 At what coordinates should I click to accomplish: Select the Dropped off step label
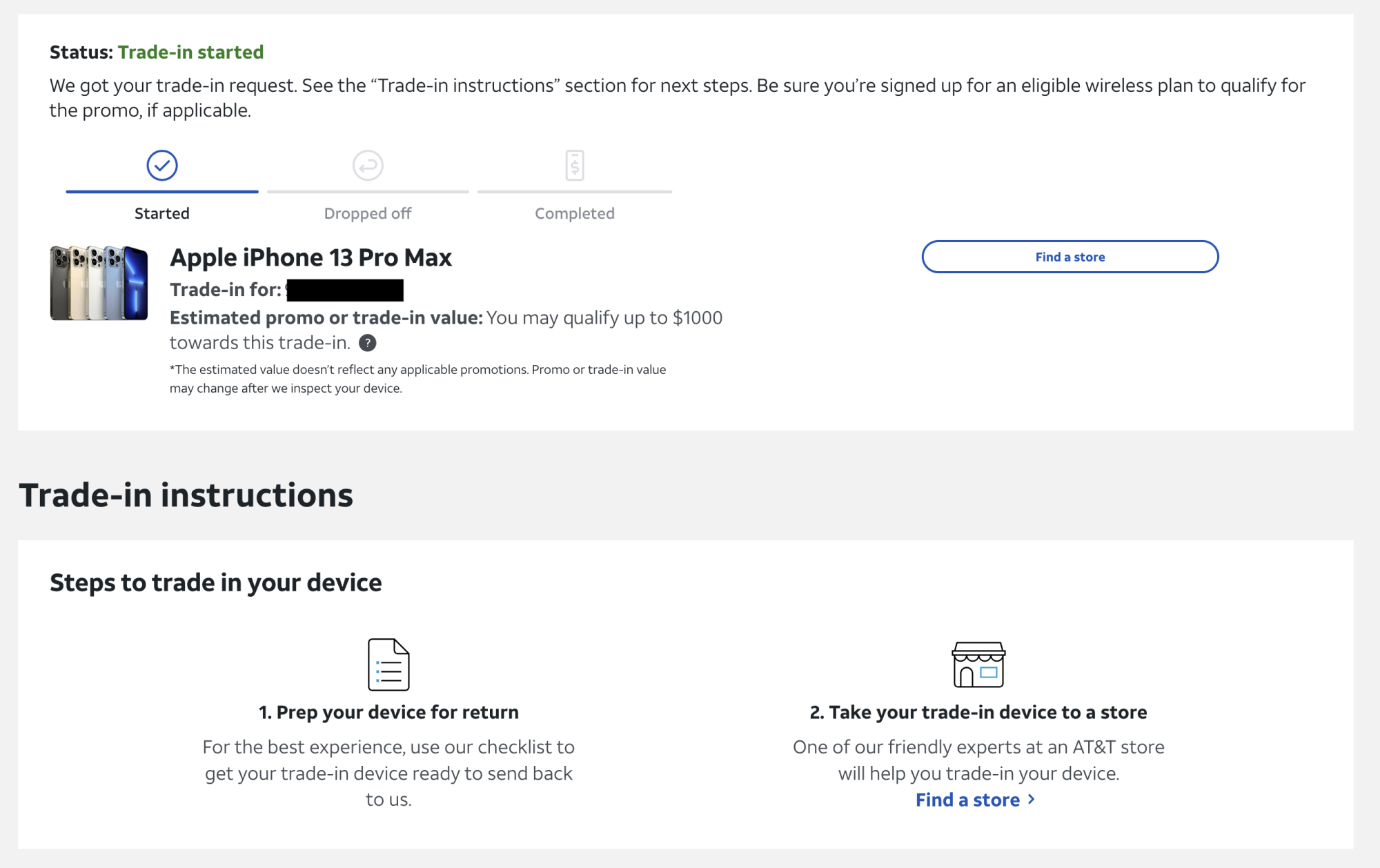pyautogui.click(x=368, y=214)
